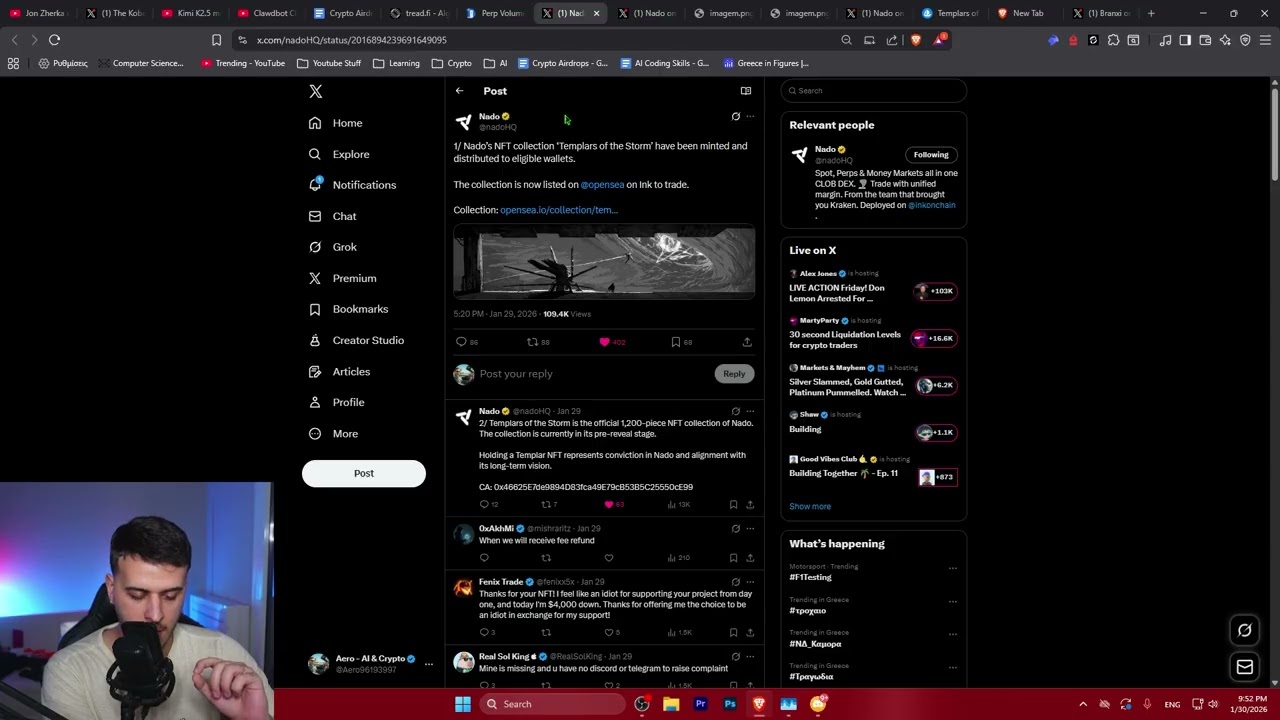Click the zoom magnifier in address bar
The image size is (1280, 720).
pyautogui.click(x=846, y=40)
